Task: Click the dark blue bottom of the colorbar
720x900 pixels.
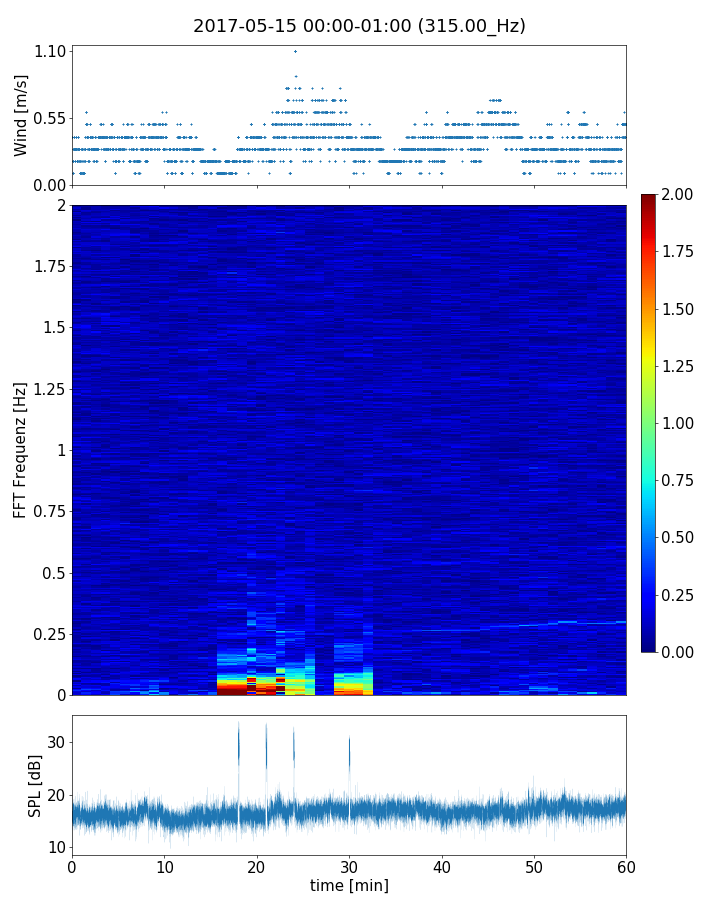Action: pyautogui.click(x=650, y=645)
